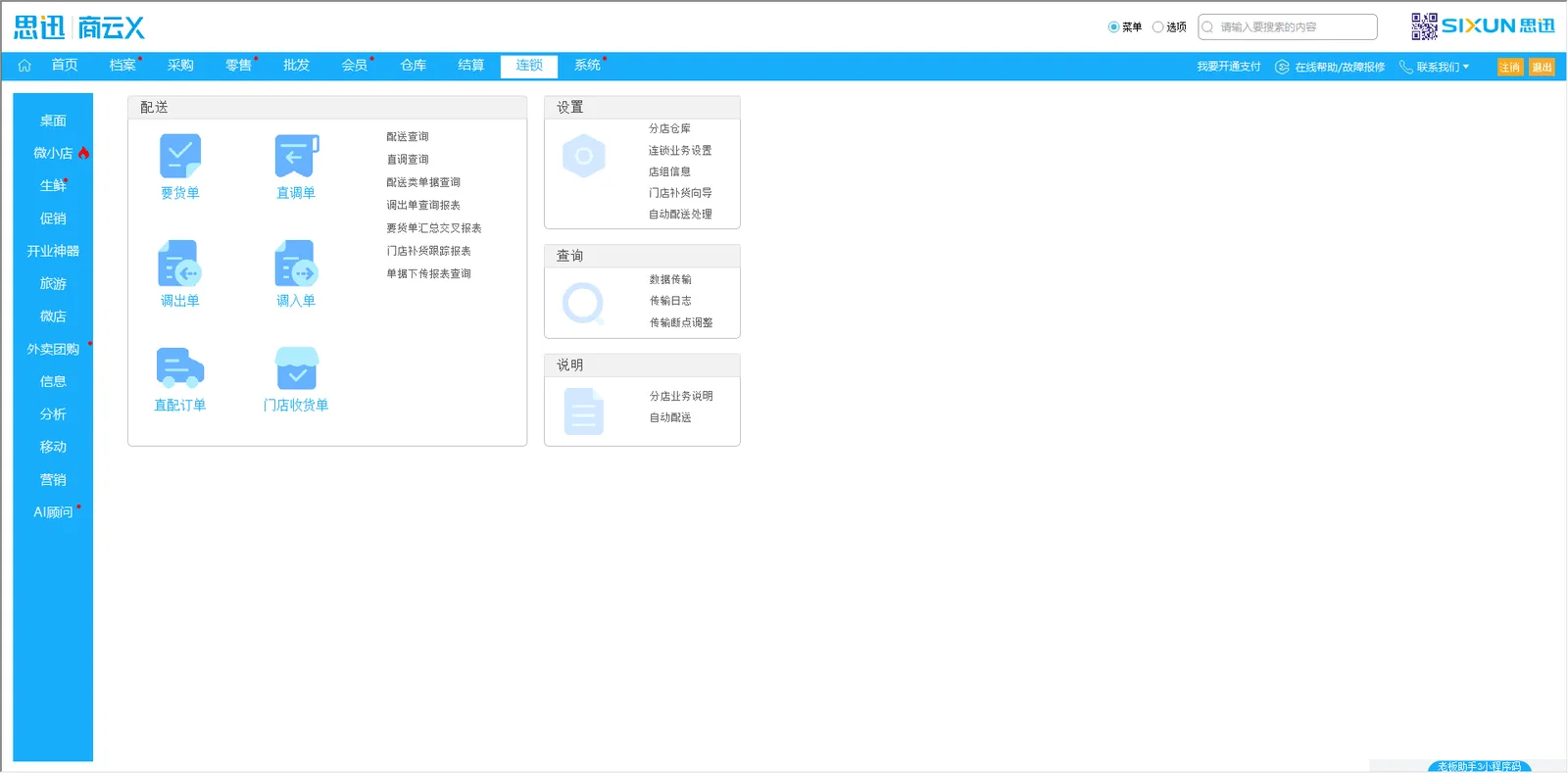1568x773 pixels.
Task: Click the home icon beside 首页
Action: 24,66
